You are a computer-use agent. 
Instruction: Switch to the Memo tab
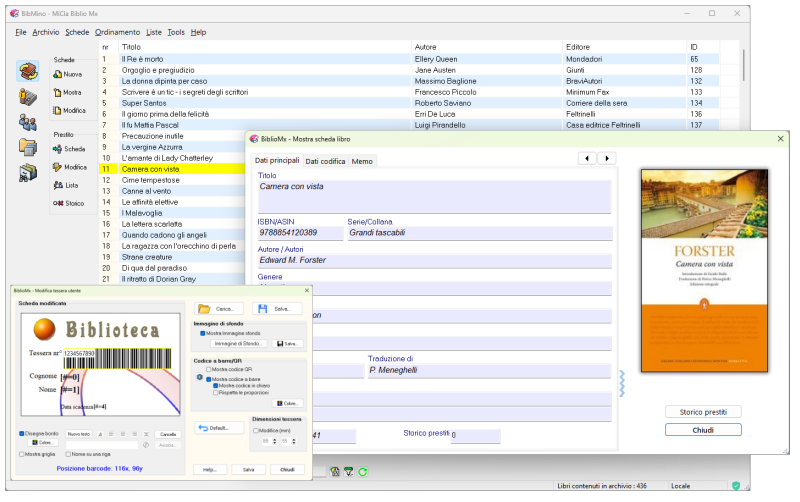coord(362,161)
